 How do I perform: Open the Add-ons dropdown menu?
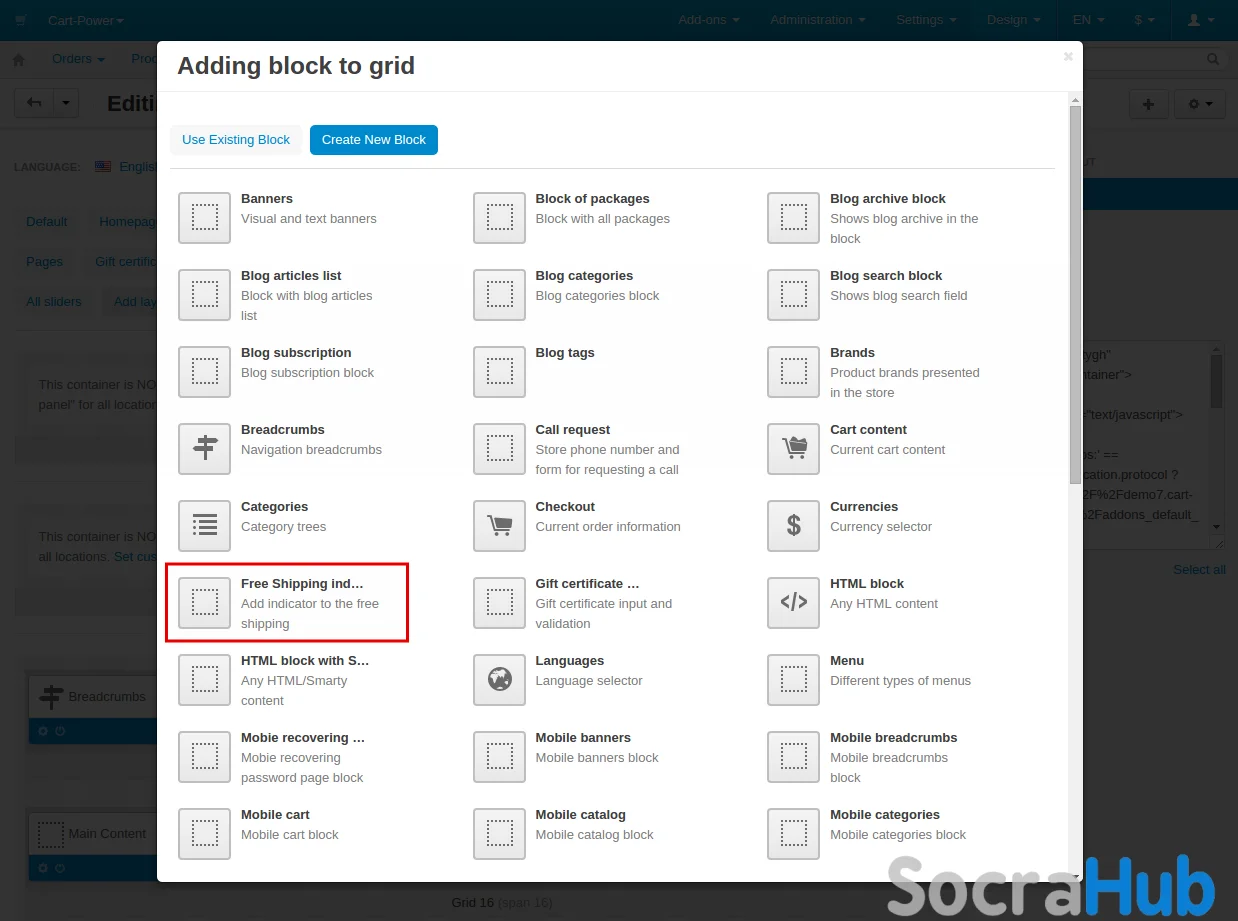click(x=709, y=20)
